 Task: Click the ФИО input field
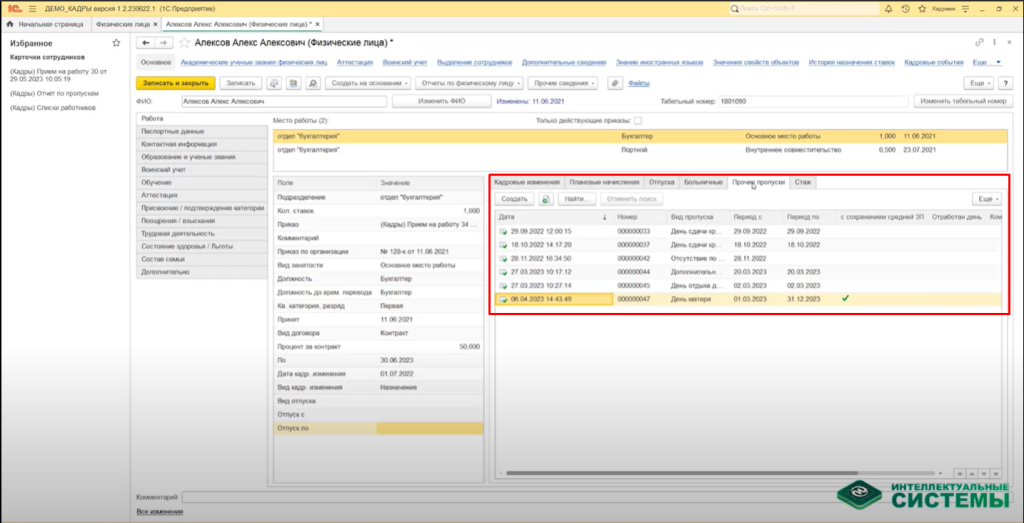[284, 101]
